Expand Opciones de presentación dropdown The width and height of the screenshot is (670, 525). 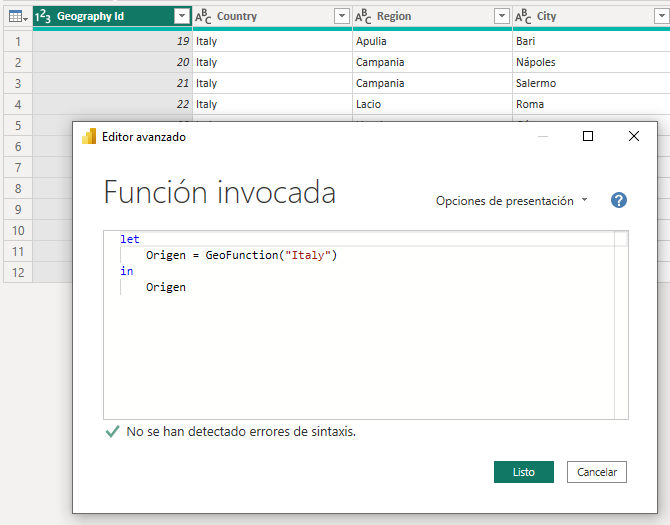(x=511, y=201)
